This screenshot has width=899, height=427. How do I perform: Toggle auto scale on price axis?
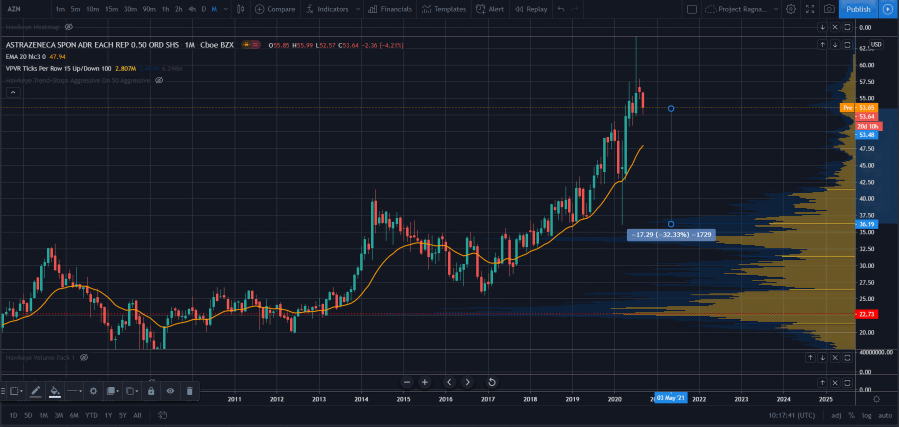[883, 415]
